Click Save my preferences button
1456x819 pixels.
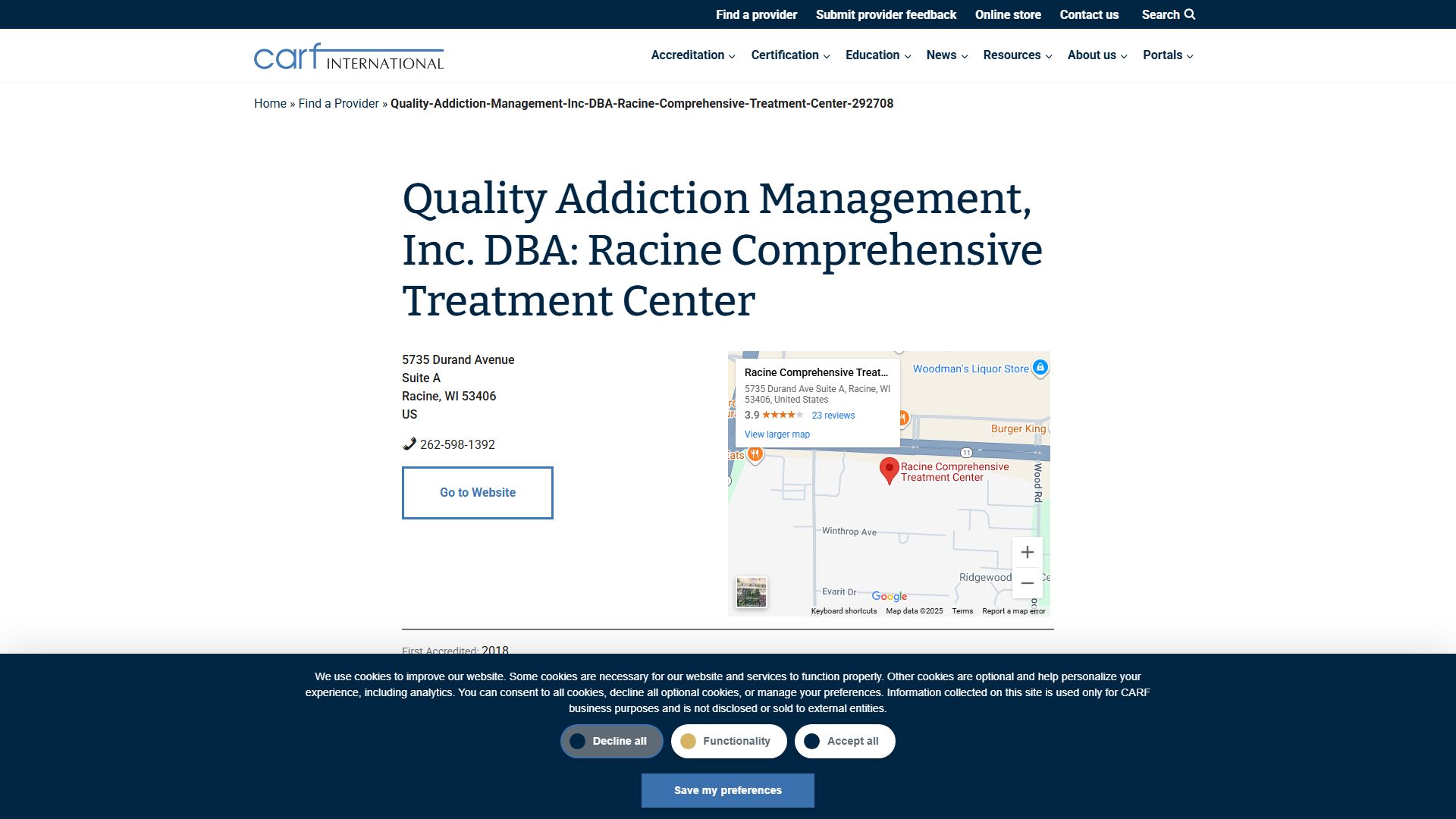(728, 790)
